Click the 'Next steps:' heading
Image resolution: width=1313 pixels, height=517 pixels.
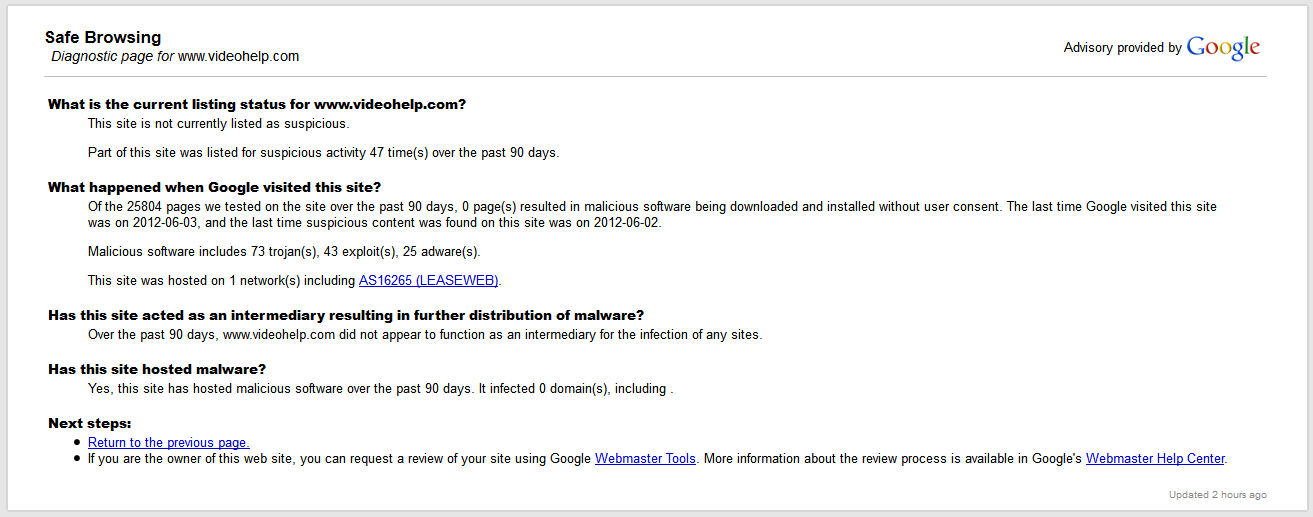[90, 423]
